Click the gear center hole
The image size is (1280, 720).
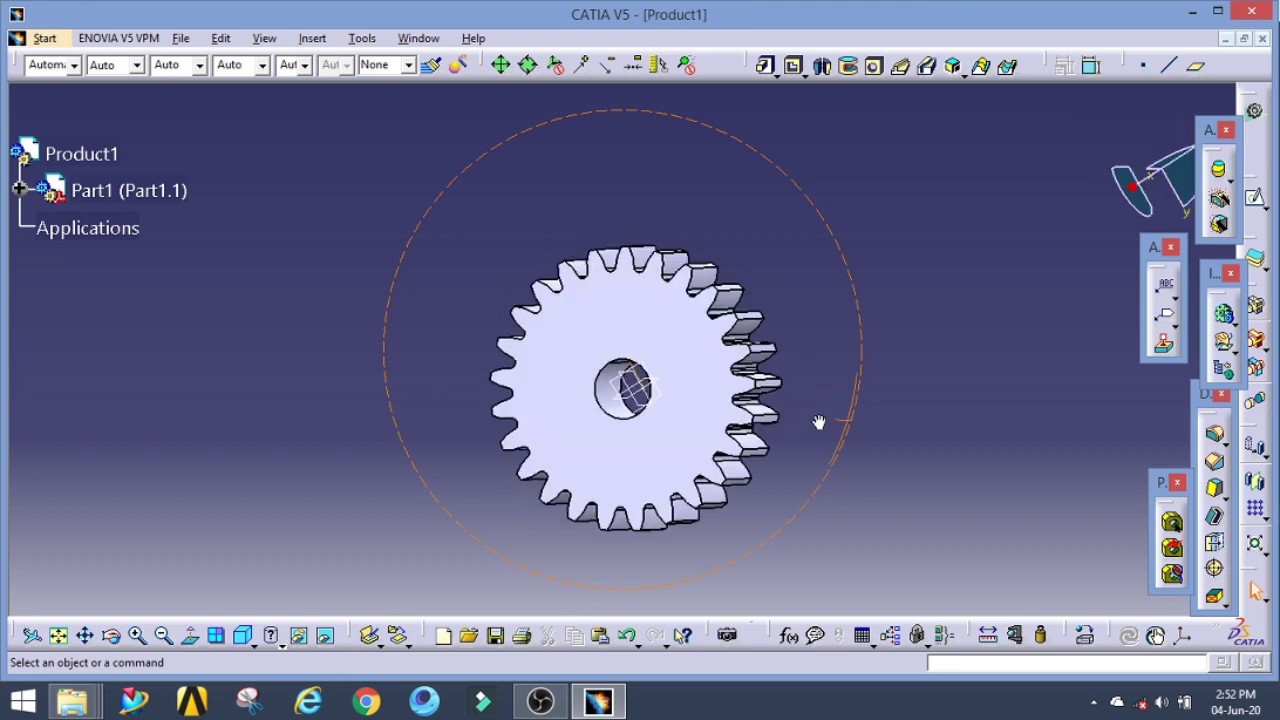click(623, 388)
